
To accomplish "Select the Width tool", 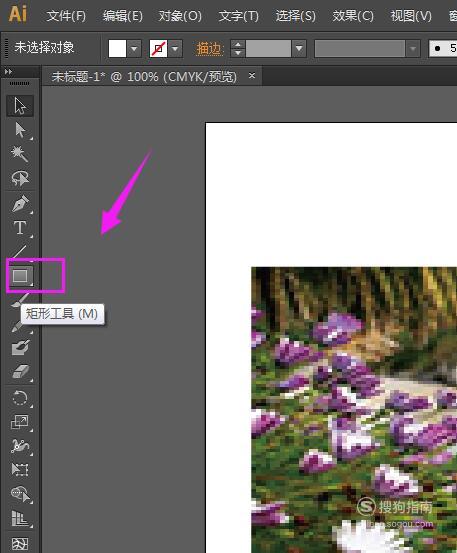I will coord(20,446).
